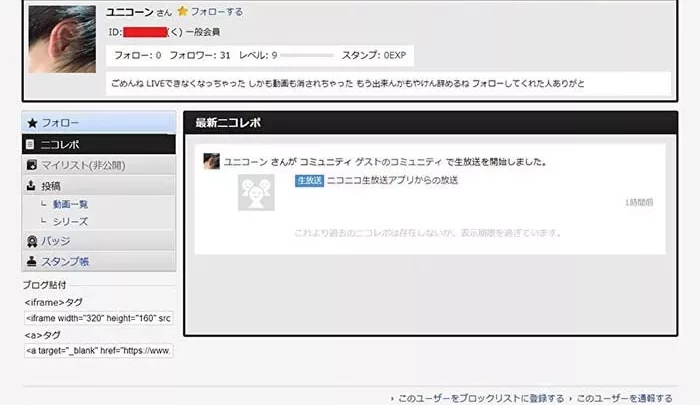Viewport: 700px width, 405px height.
Task: Click the ブログ貼付 label
Action: 45,285
